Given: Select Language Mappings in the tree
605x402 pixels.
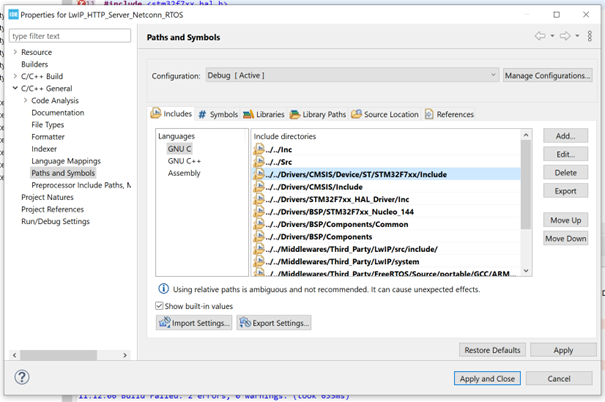Looking at the screenshot, I should pyautogui.click(x=66, y=160).
